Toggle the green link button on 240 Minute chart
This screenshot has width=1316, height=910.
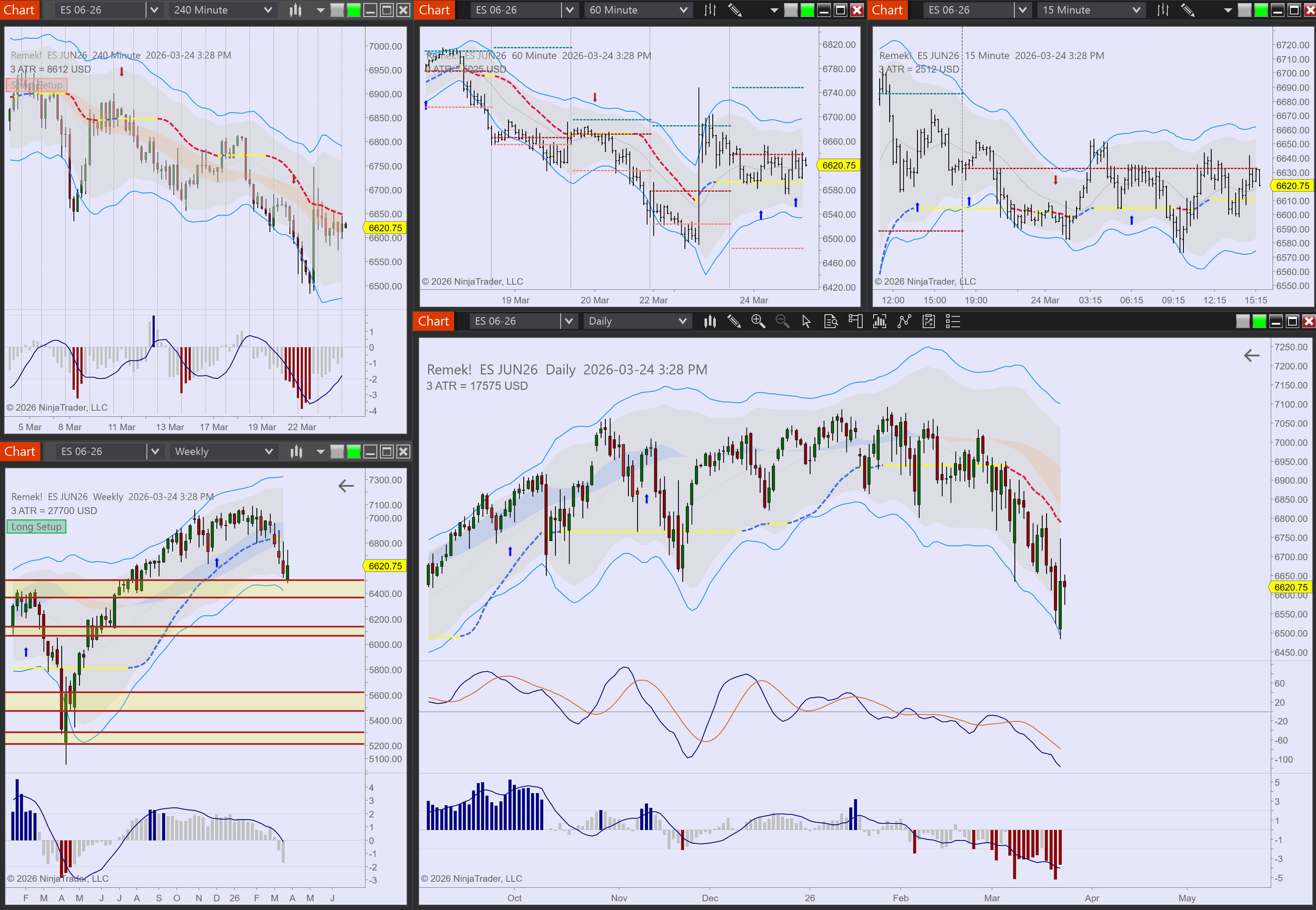(354, 9)
